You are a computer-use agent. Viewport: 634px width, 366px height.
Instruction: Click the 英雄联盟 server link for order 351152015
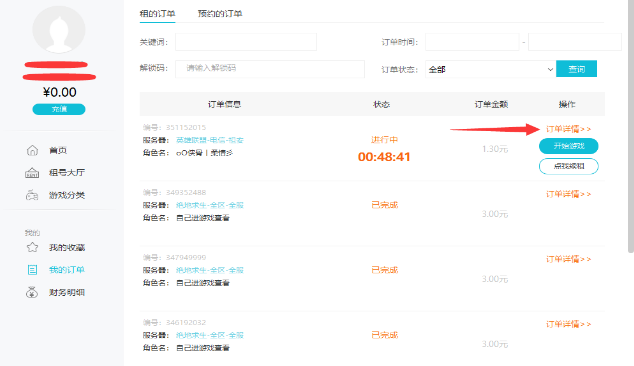pos(210,140)
